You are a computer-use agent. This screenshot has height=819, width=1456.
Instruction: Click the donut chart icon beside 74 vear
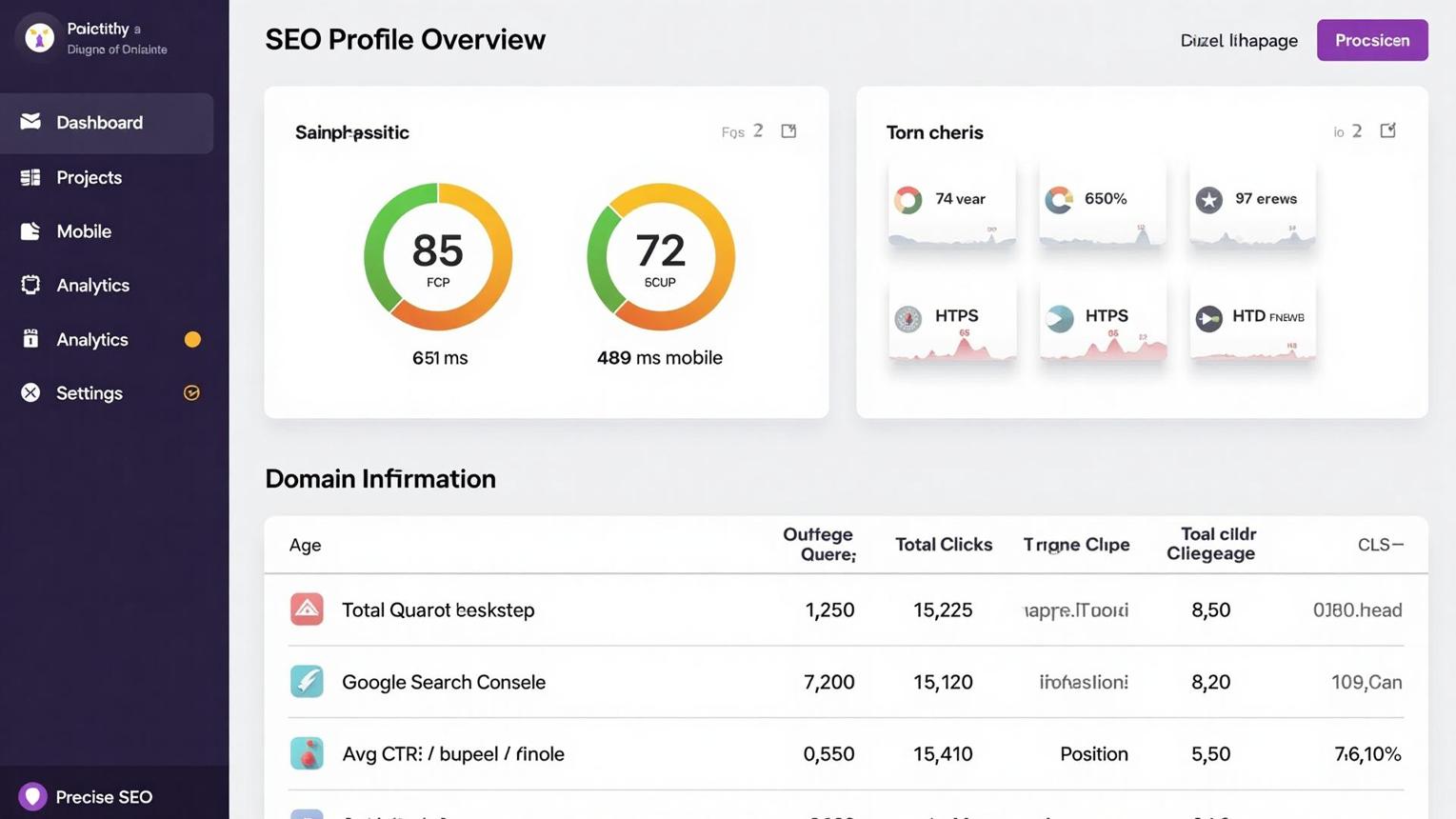[908, 199]
